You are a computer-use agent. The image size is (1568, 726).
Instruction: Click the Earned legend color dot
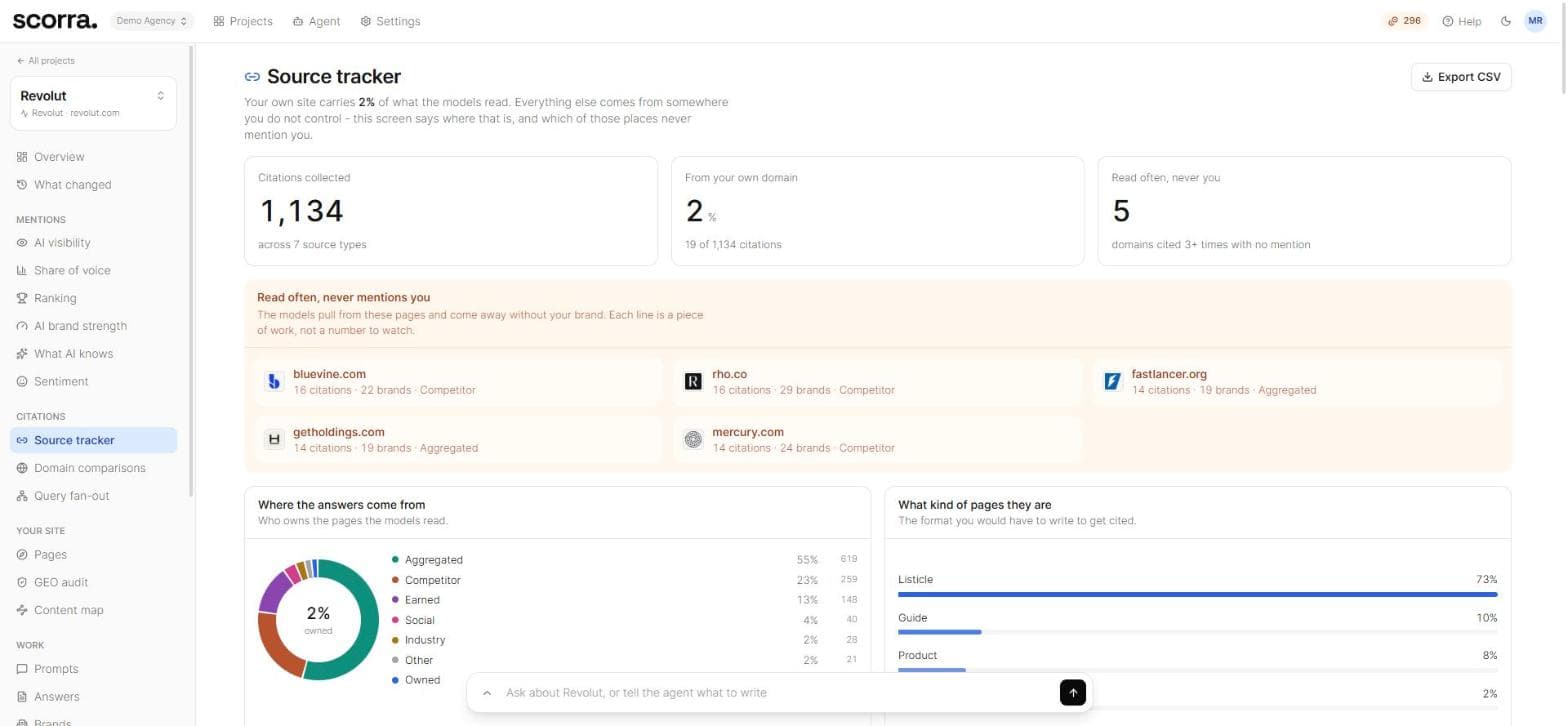396,600
